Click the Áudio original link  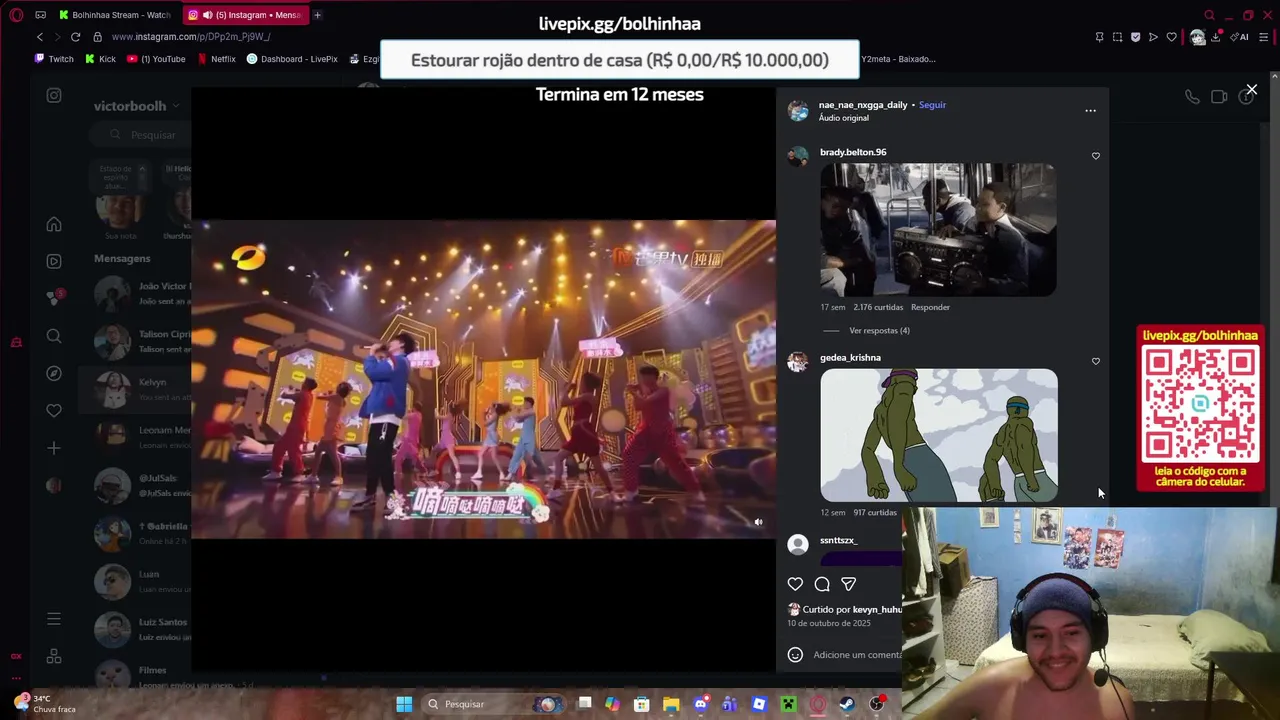tap(844, 118)
